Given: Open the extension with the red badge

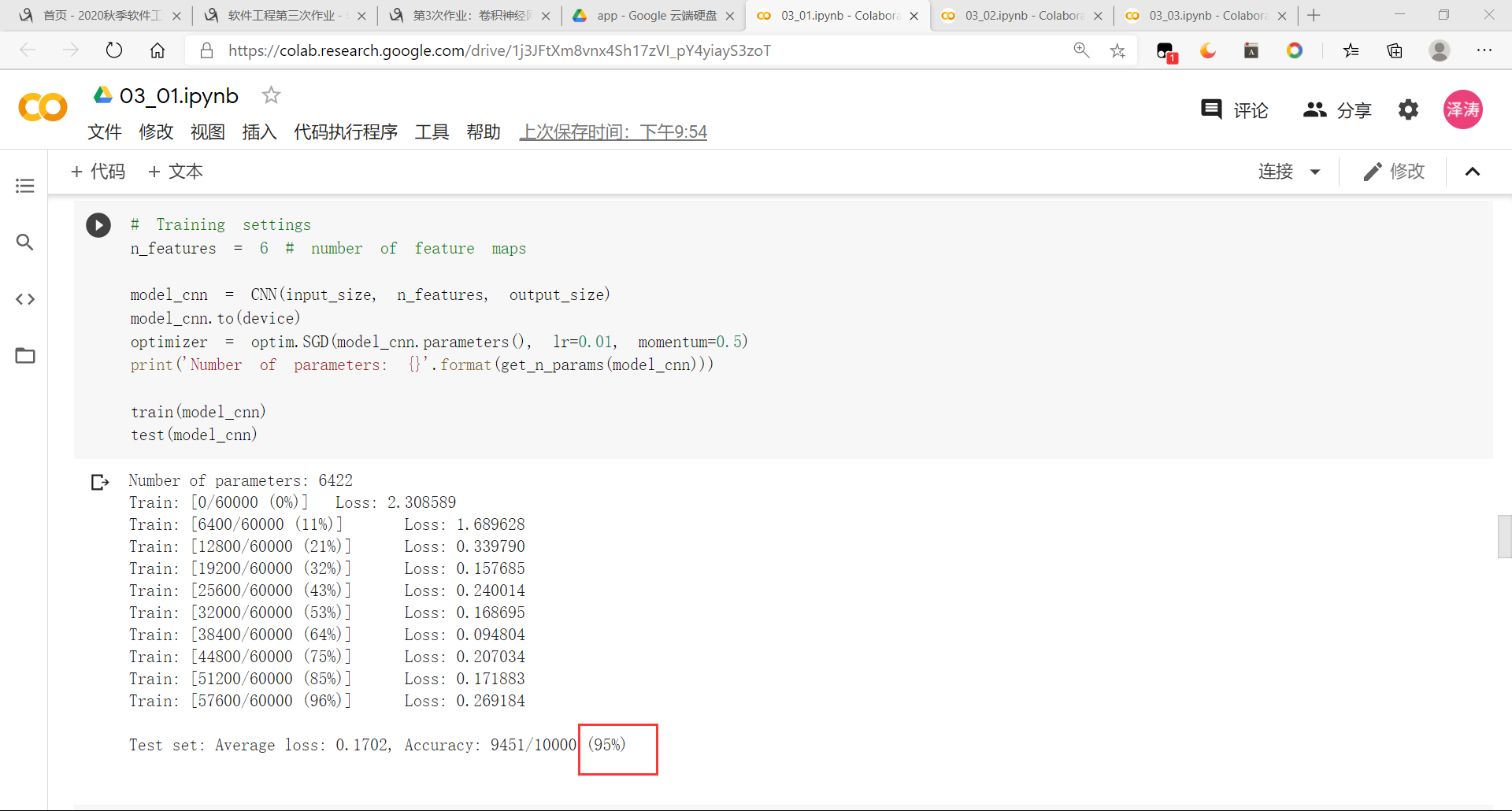Looking at the screenshot, I should click(x=1166, y=52).
